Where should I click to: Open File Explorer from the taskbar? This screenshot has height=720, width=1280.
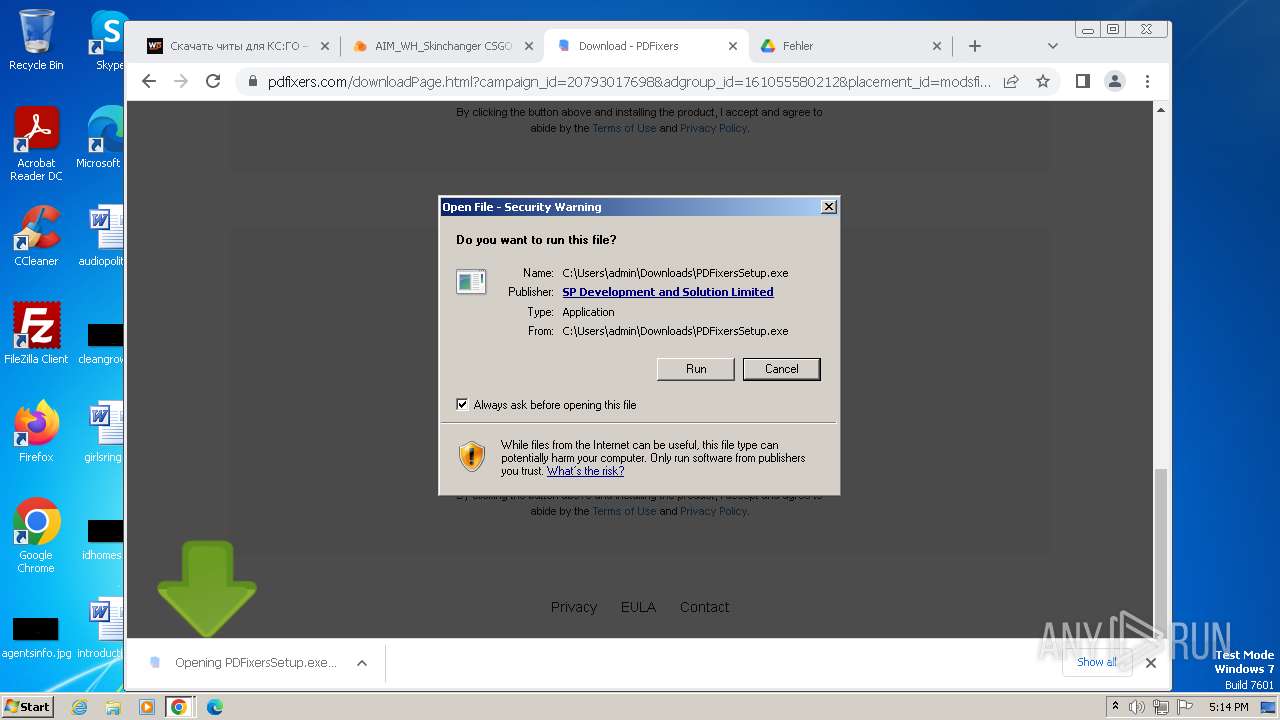(x=113, y=707)
